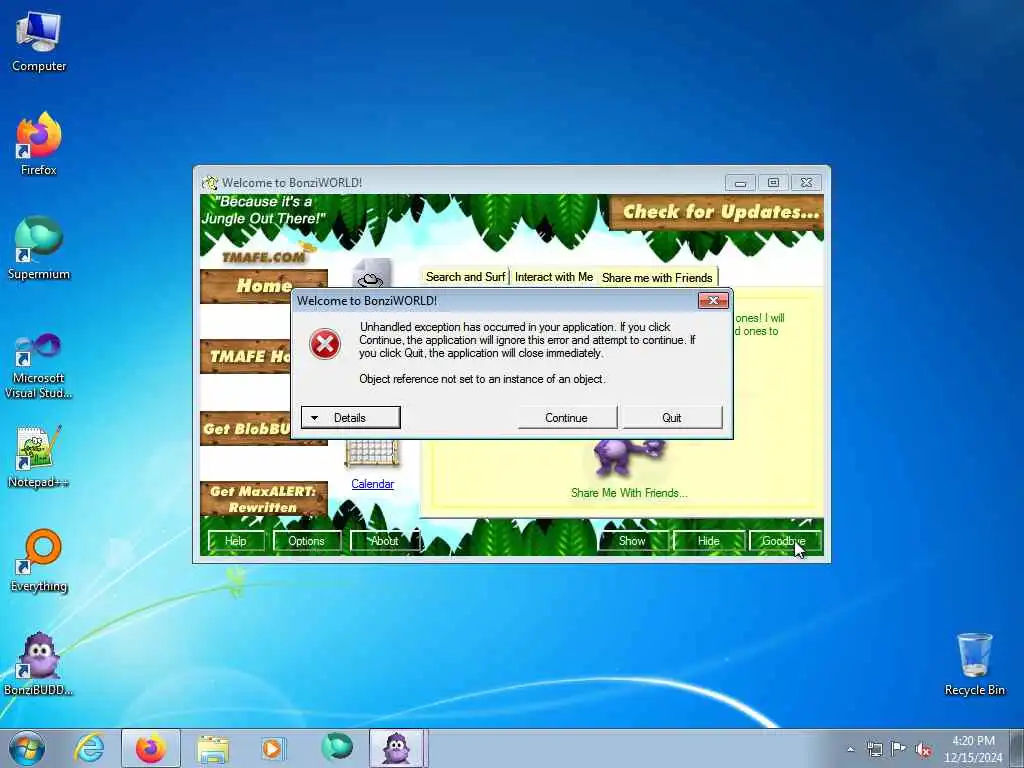Viewport: 1024px width, 768px height.
Task: Open the clock showing 4:20 PM
Action: click(973, 748)
